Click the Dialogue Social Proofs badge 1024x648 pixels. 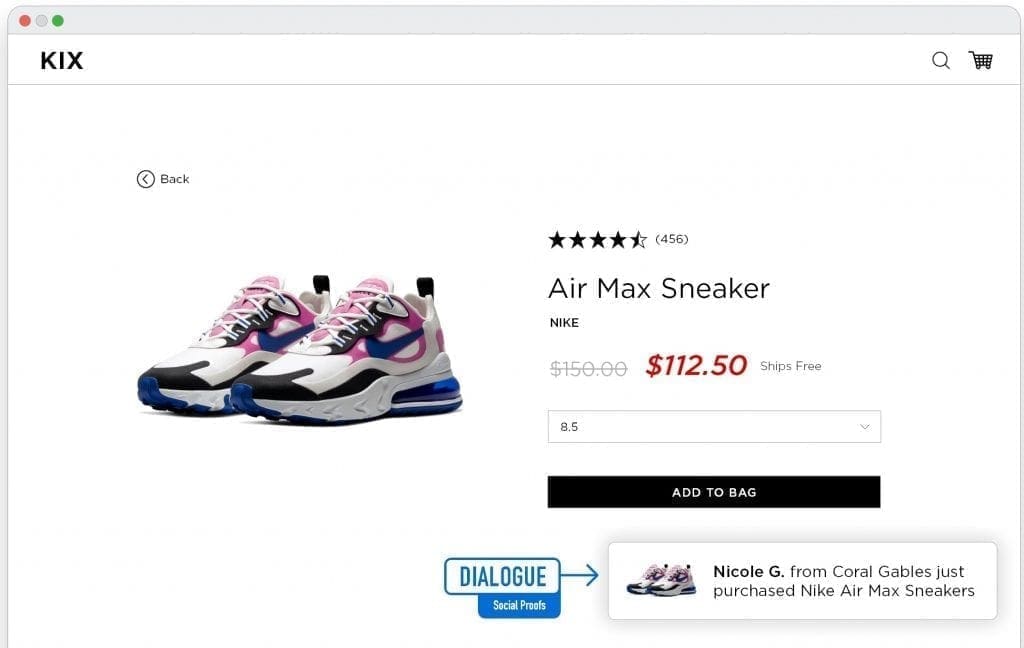[503, 587]
